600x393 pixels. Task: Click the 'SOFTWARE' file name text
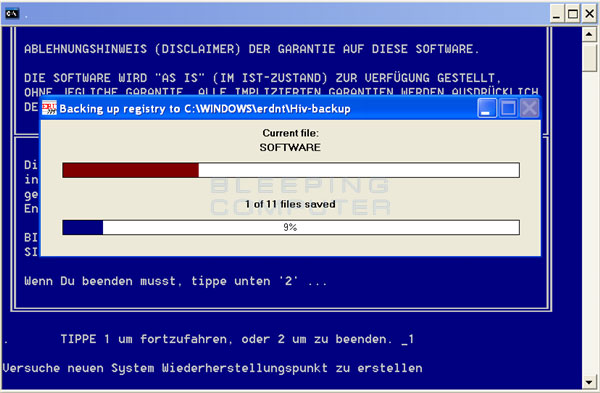coord(290,147)
